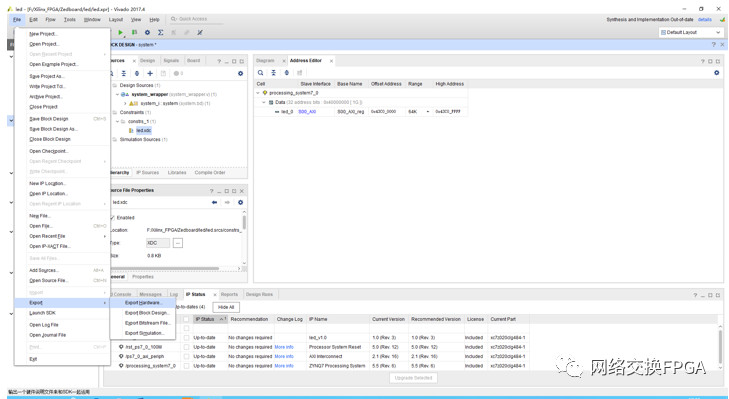Image resolution: width=729 pixels, height=399 pixels.
Task: Open the Range 64K dropdown for led_0
Action: [428, 112]
